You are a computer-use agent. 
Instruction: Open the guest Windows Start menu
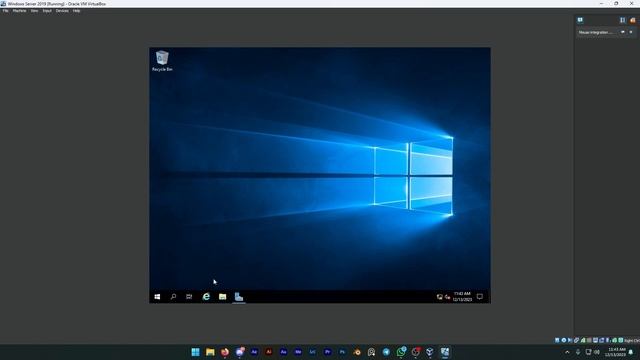pos(157,297)
